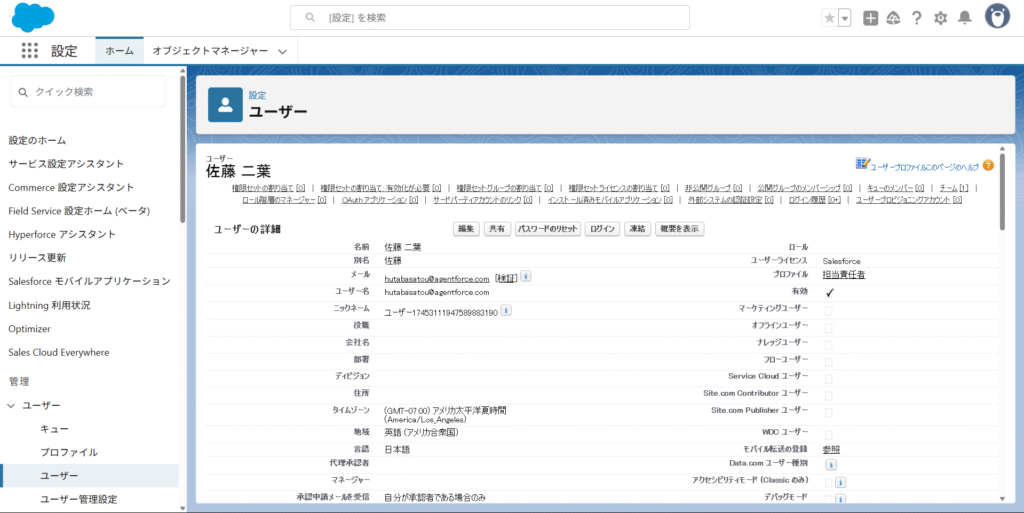Click the sidebar scroll down arrow
The image size is (1024, 513).
(x=182, y=508)
